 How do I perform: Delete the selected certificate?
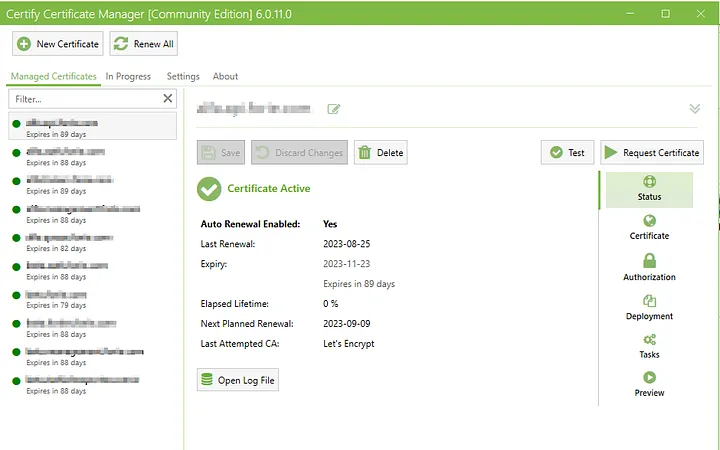pos(381,153)
